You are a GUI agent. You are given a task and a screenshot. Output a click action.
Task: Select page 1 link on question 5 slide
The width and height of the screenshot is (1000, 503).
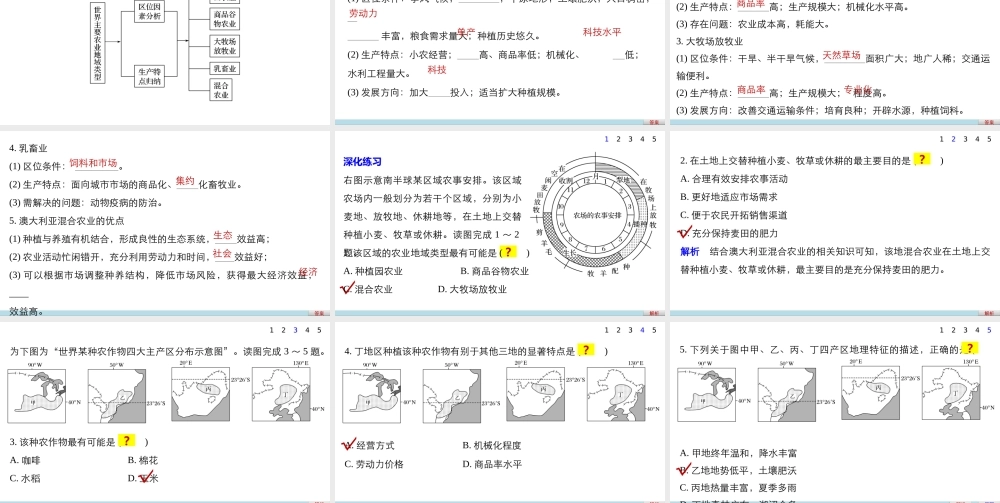(x=941, y=330)
